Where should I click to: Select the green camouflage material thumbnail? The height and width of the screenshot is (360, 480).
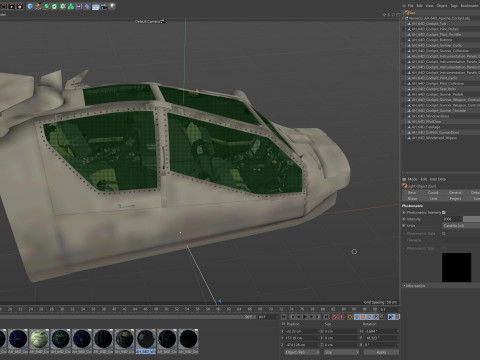click(x=39, y=339)
